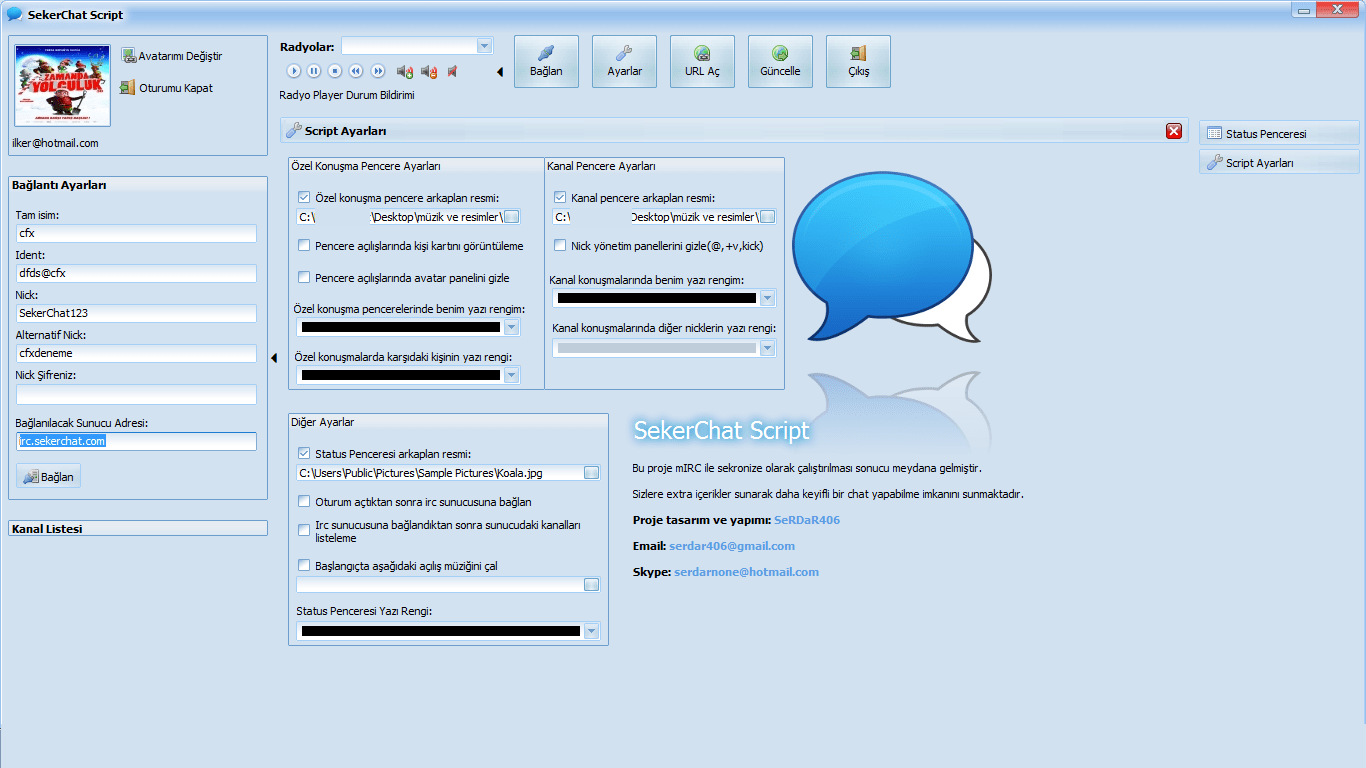Expand the Kanal Listesi panel header
1366x768 pixels.
pyautogui.click(x=138, y=528)
